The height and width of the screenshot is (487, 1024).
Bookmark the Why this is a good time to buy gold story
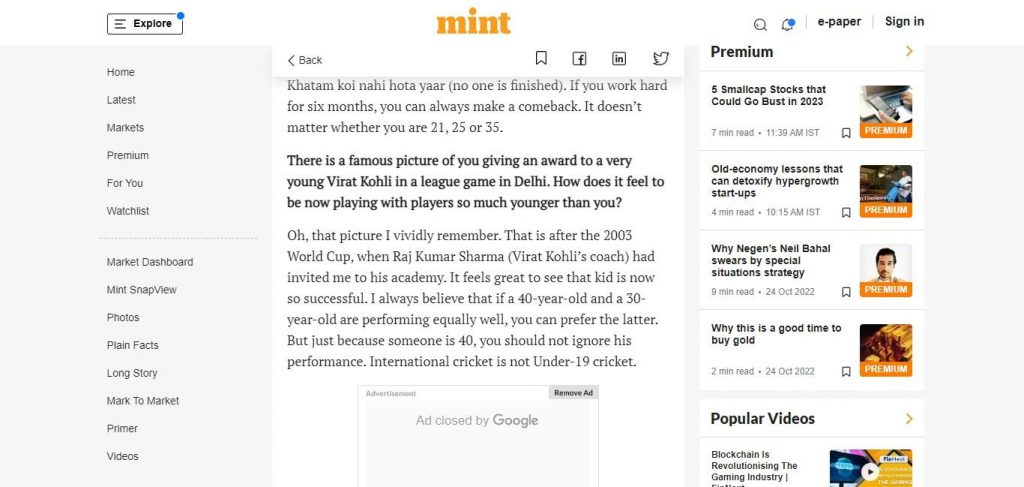[x=846, y=371]
